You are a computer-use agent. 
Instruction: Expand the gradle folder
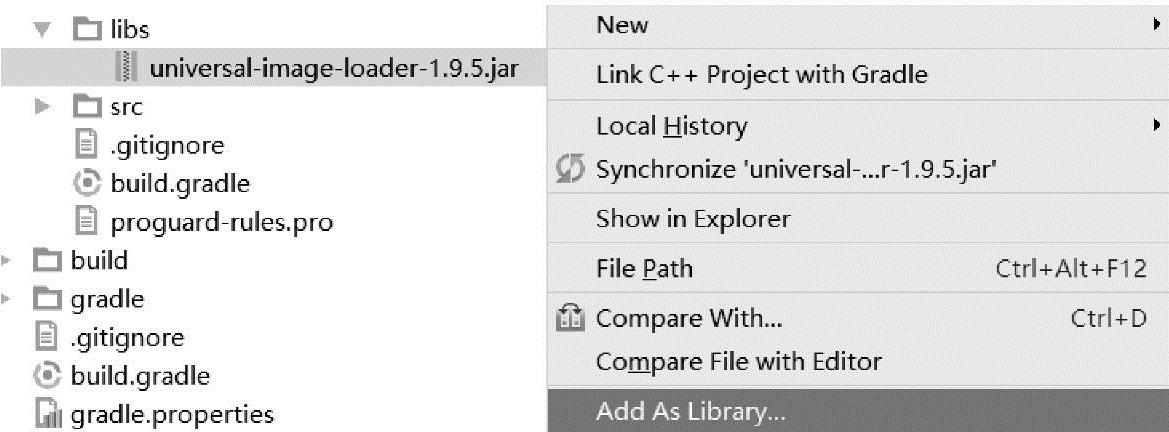8,299
